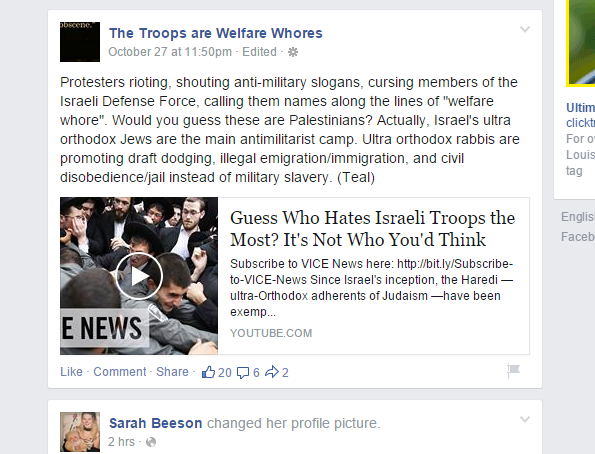This screenshot has height=454, width=595.
Task: Click the YOUTUBE.COM source link
Action: pyautogui.click(x=271, y=333)
